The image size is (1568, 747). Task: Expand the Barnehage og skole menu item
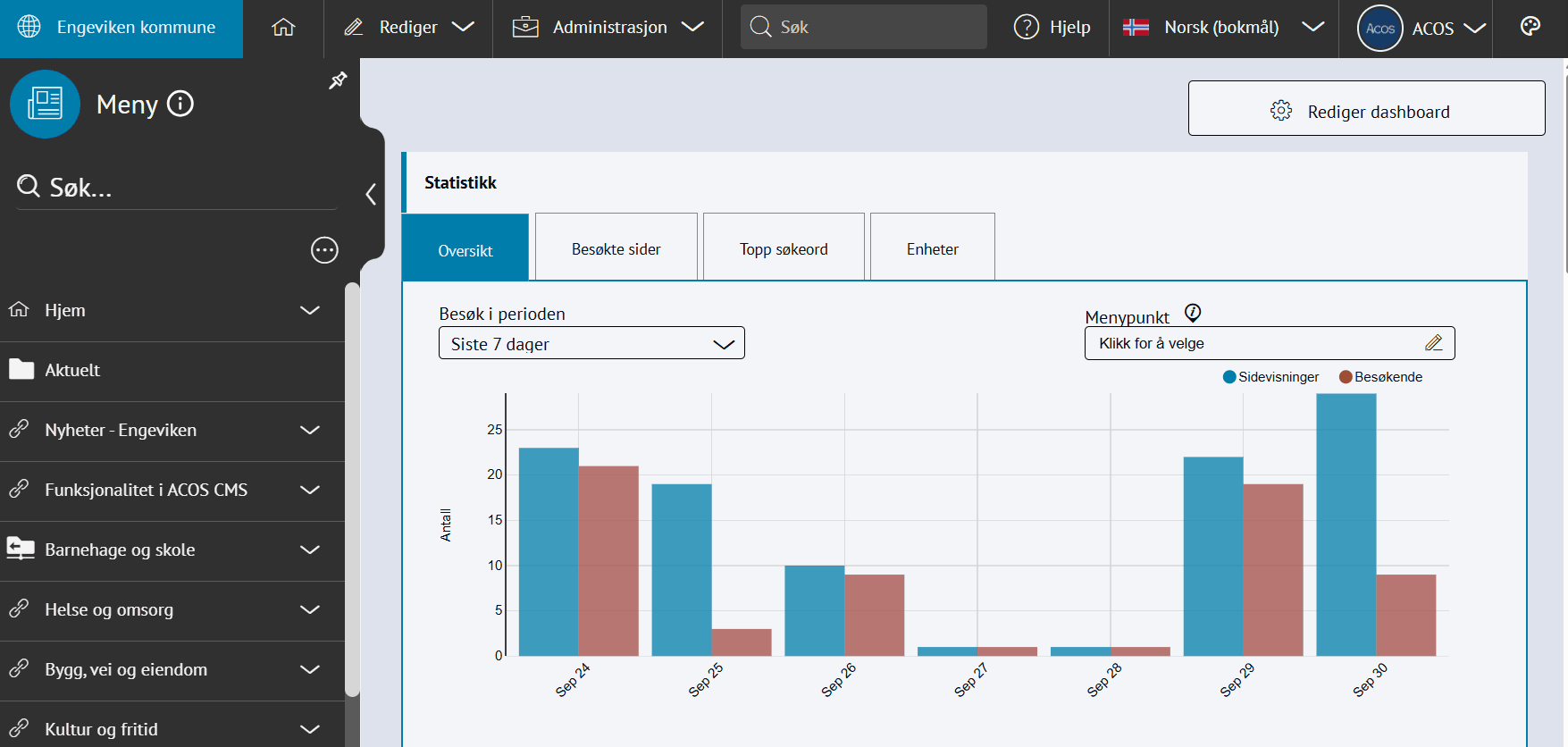[309, 550]
